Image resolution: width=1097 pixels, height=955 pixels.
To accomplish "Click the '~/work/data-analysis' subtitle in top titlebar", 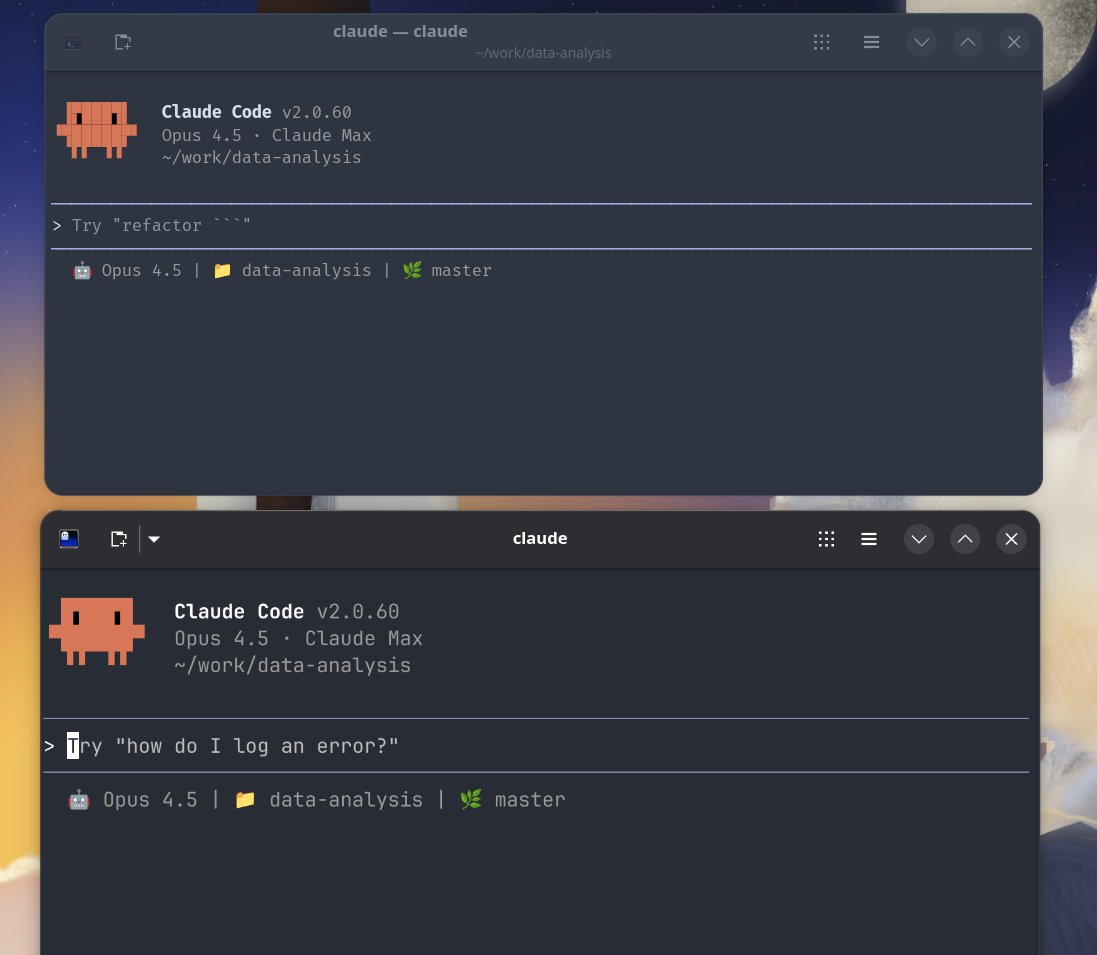I will (543, 53).
